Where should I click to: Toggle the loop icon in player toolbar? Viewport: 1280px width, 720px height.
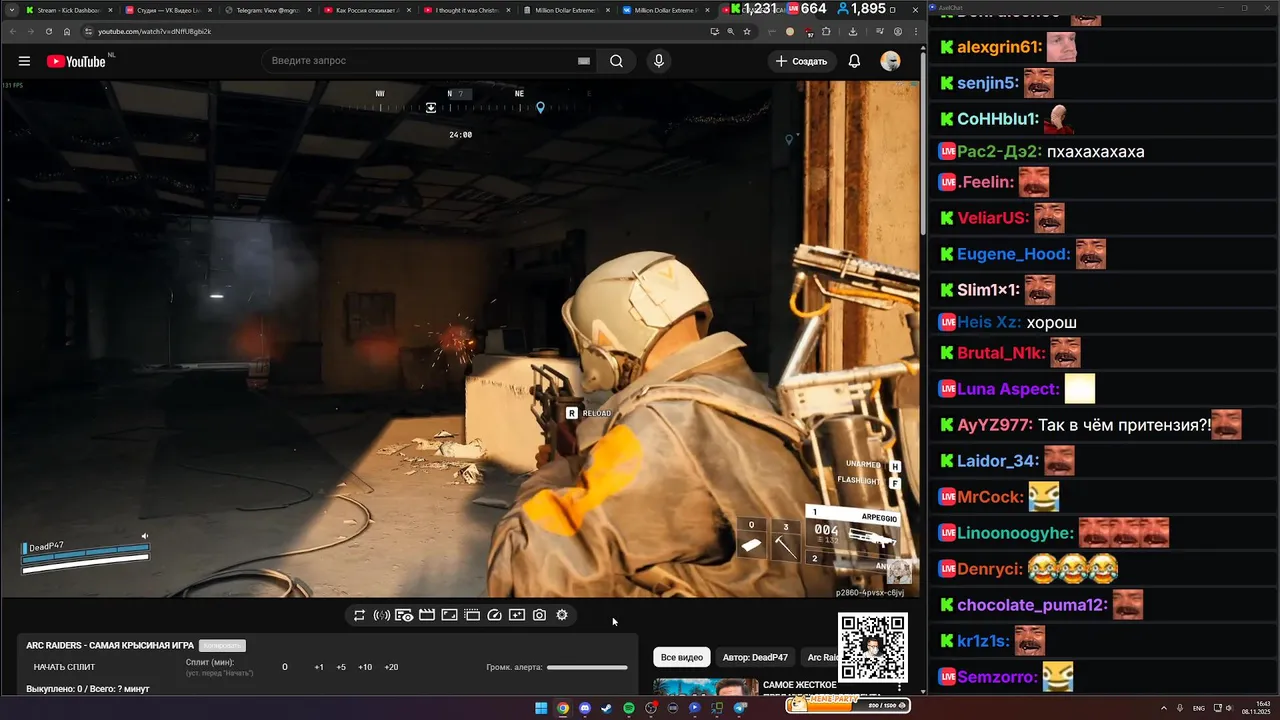coord(359,615)
